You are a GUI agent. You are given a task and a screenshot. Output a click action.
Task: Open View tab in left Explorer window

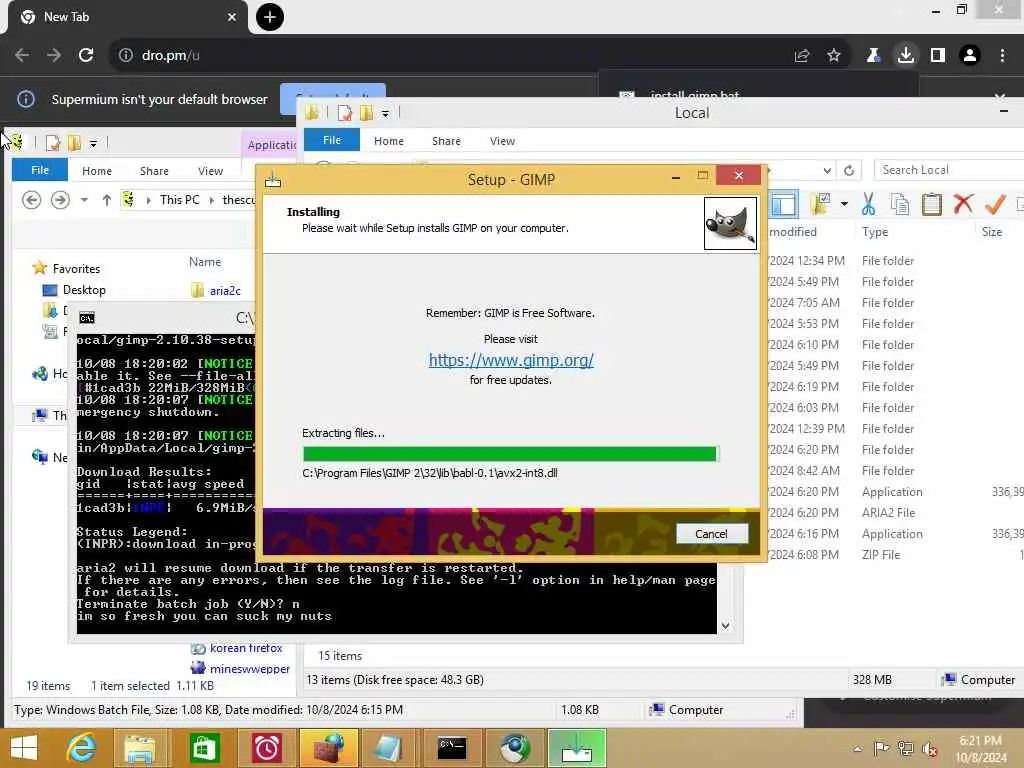[210, 171]
